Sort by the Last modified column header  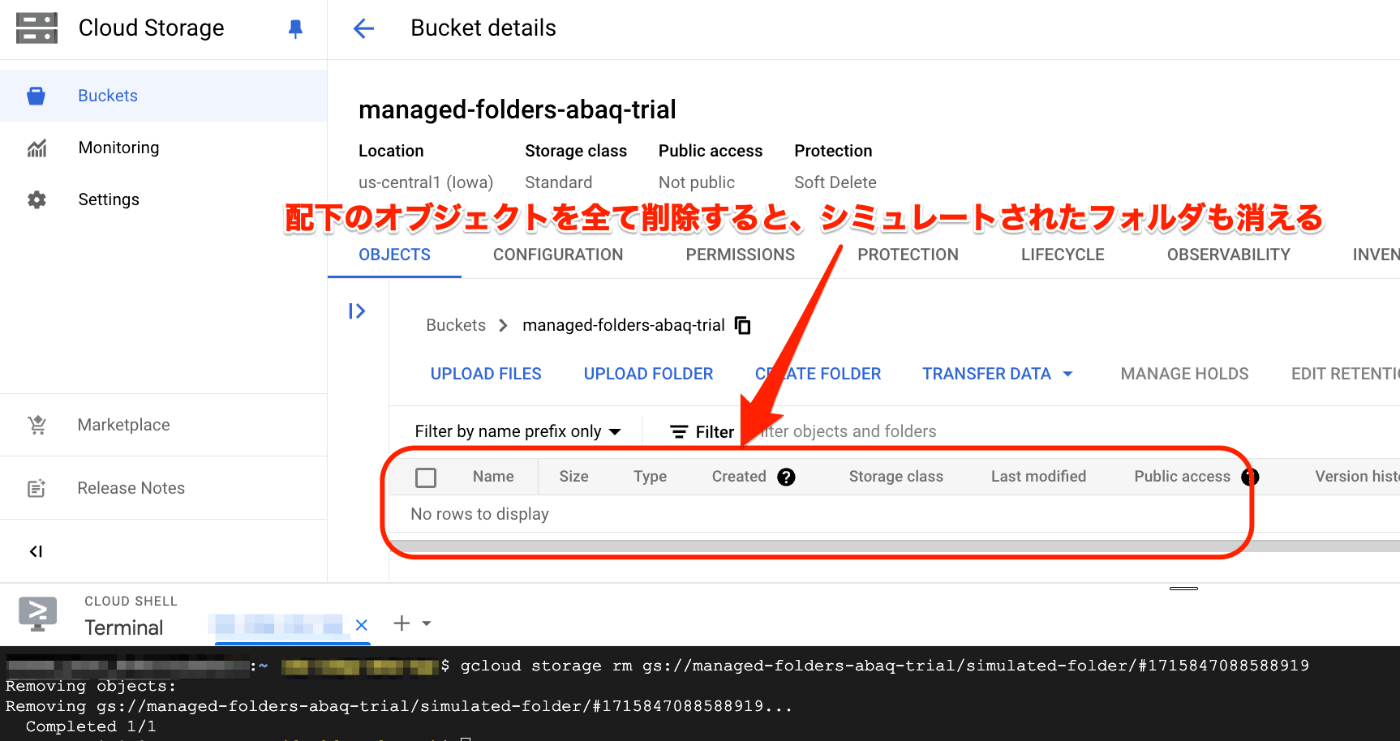[1038, 477]
